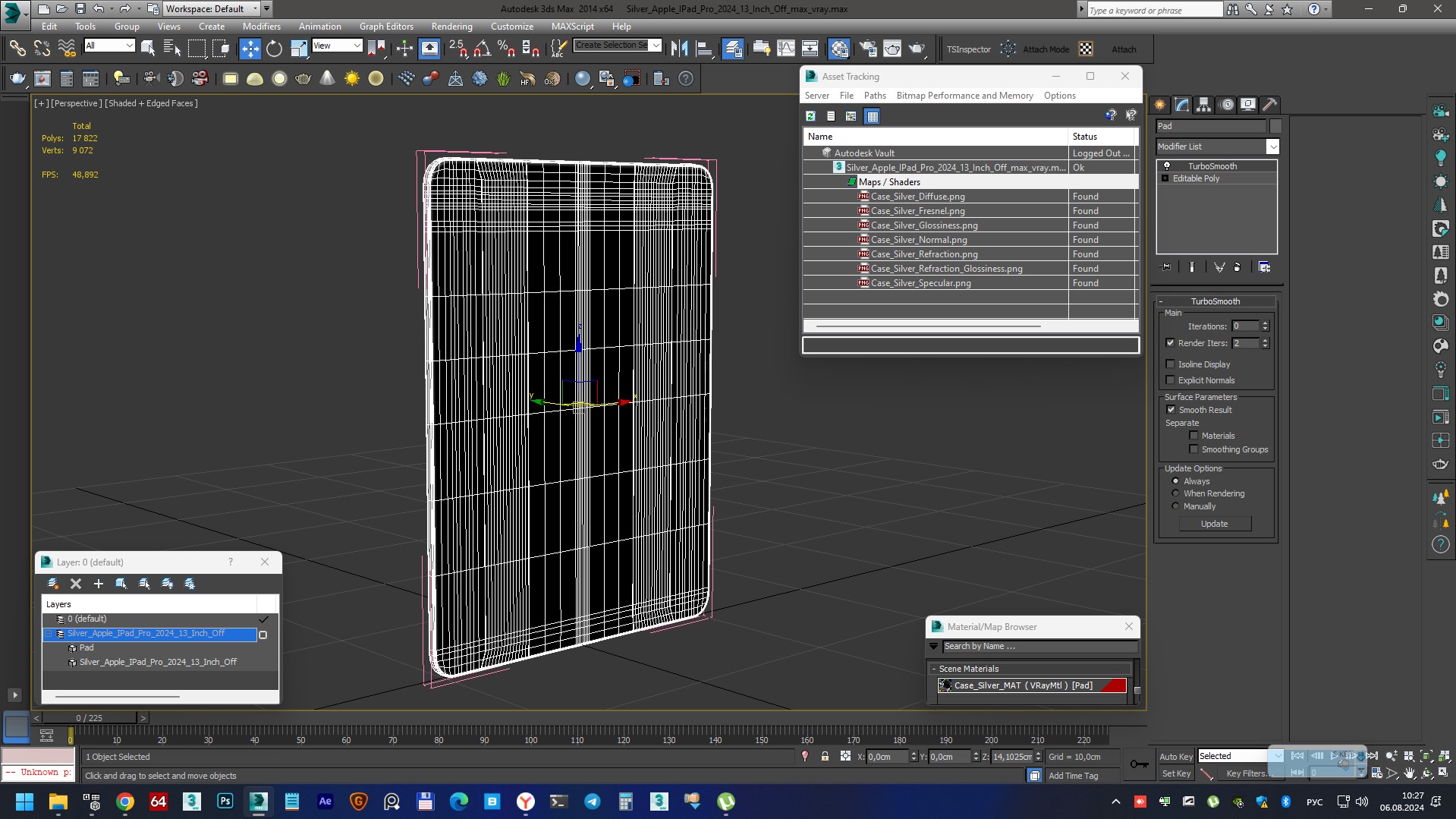Open Telegram from the taskbar

coord(593,802)
